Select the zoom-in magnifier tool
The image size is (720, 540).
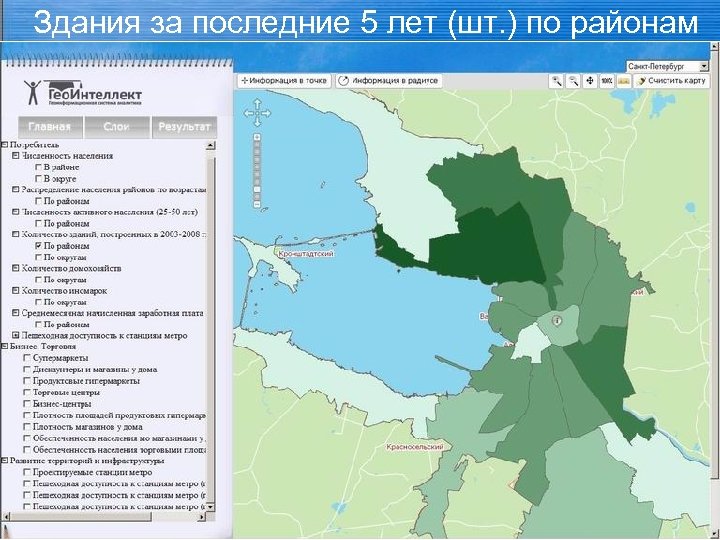point(557,81)
